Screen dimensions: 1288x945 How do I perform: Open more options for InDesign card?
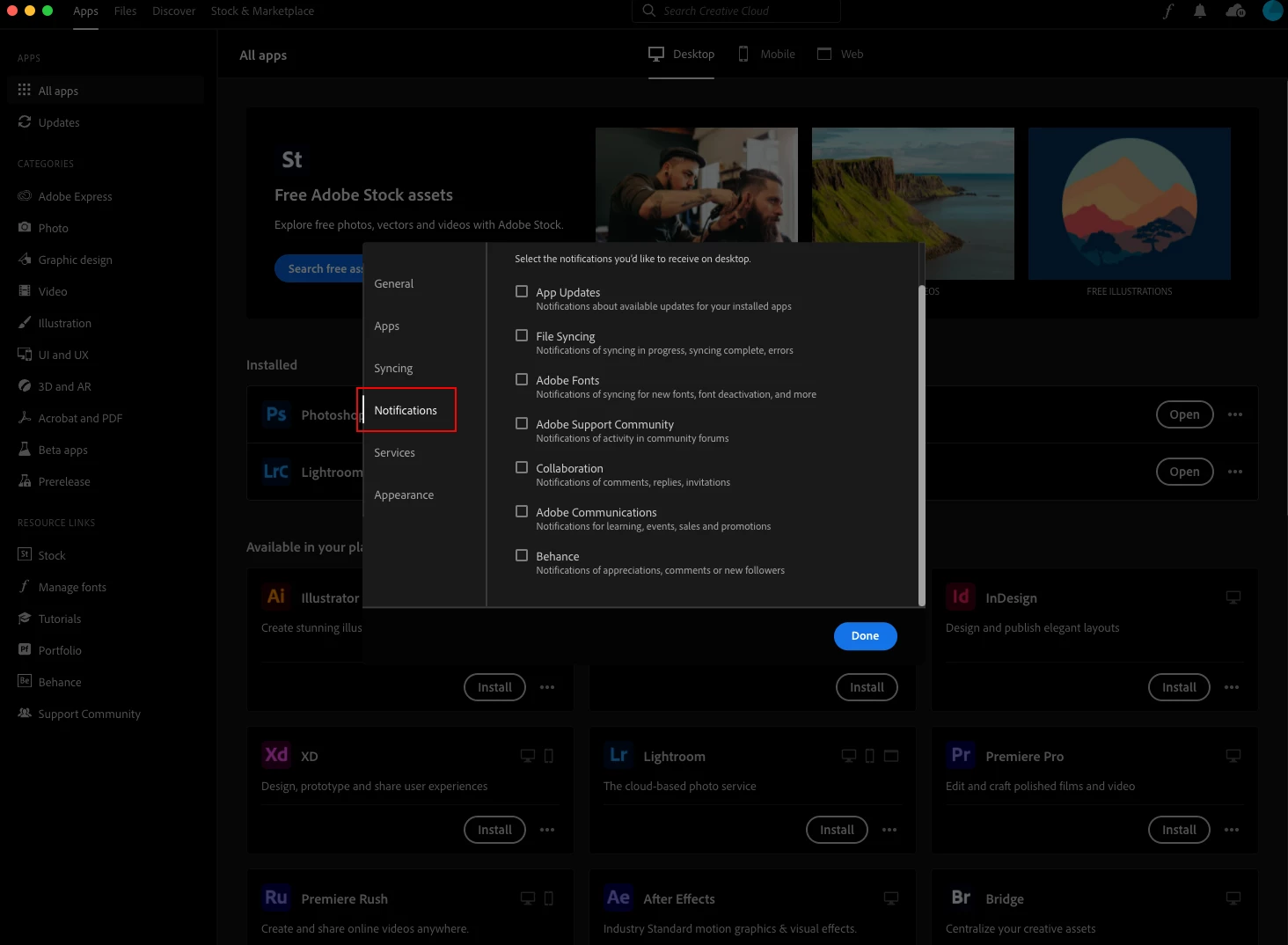[1232, 687]
